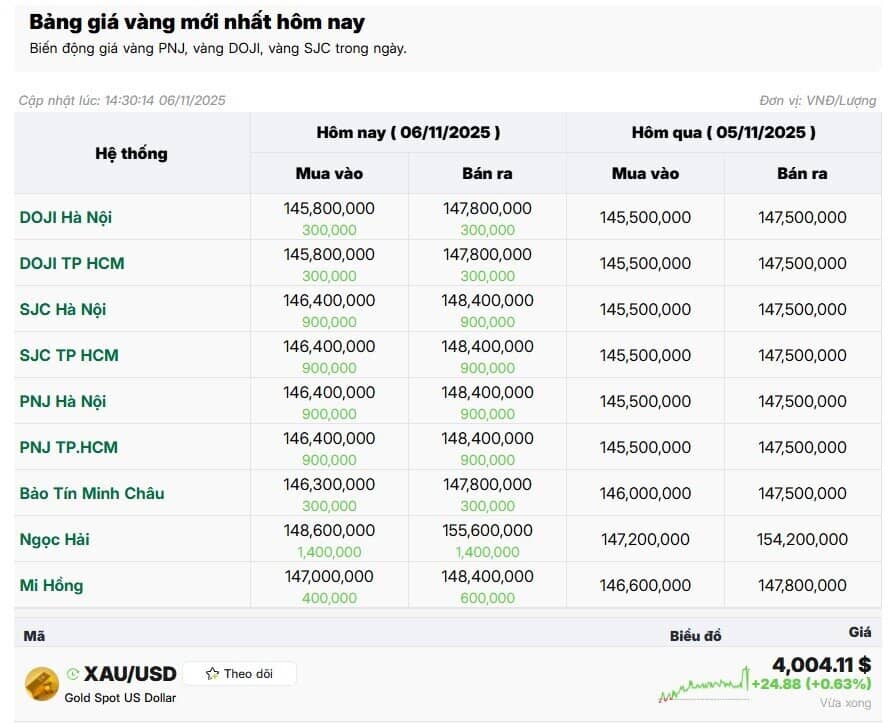Open the XAU/USD symbol link

point(130,674)
